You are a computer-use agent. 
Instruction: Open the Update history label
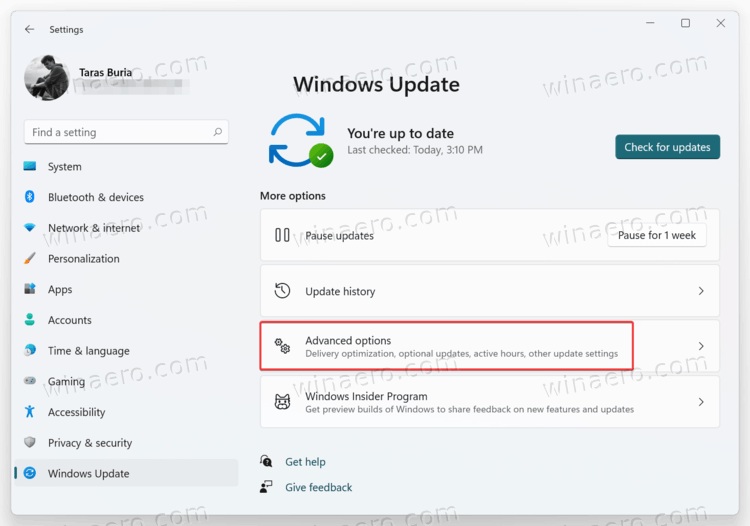(340, 291)
